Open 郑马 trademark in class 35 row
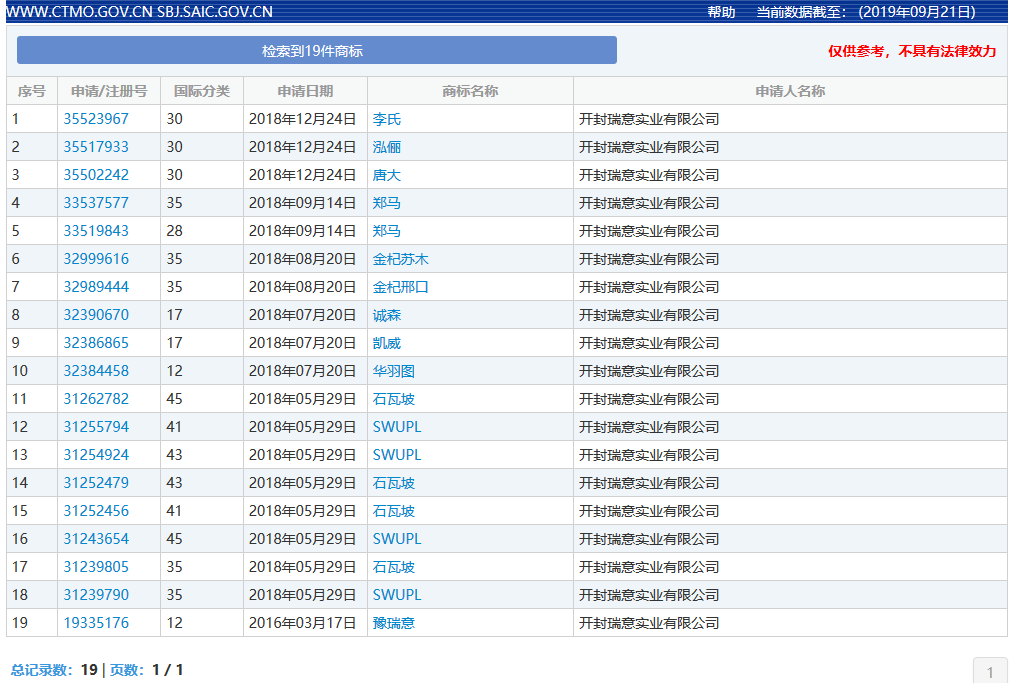 387,203
